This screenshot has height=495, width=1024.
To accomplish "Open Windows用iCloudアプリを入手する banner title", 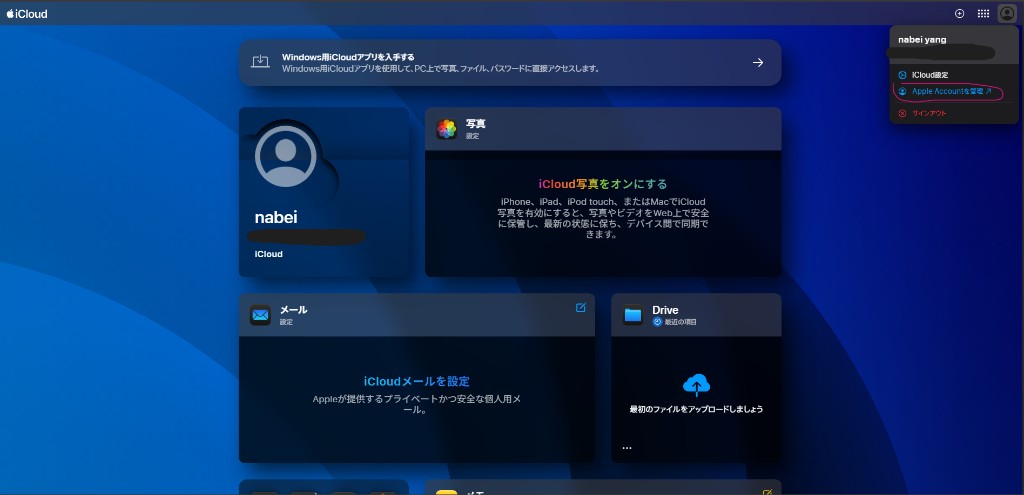I will tap(348, 57).
